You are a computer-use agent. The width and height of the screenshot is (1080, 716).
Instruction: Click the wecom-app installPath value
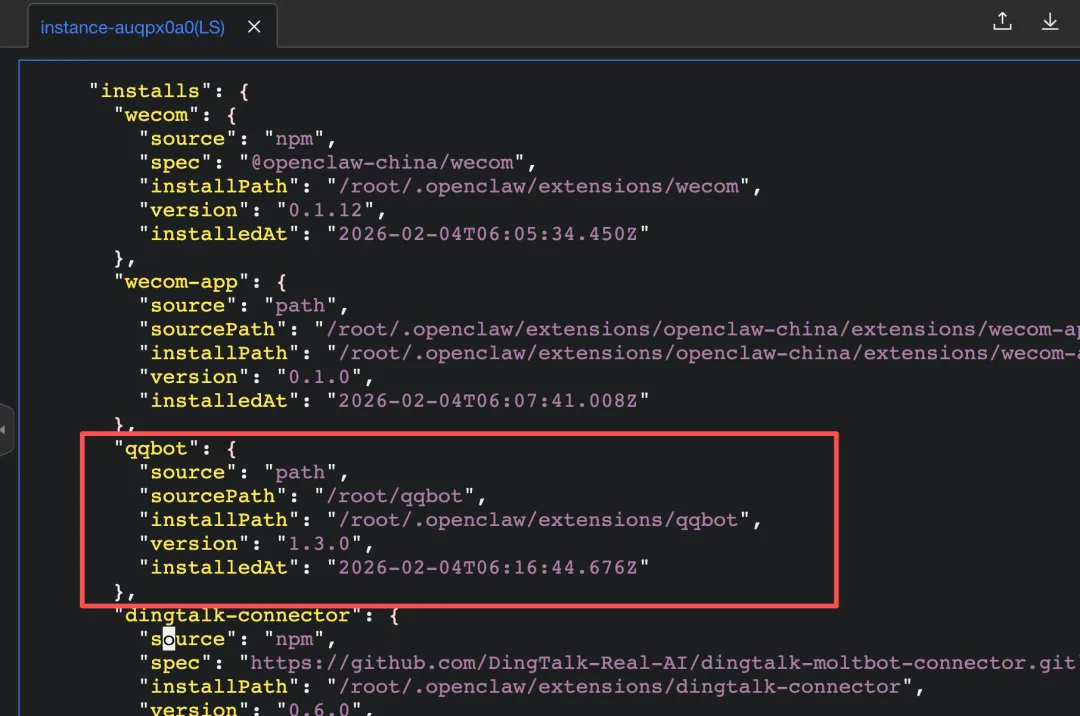[x=703, y=353]
